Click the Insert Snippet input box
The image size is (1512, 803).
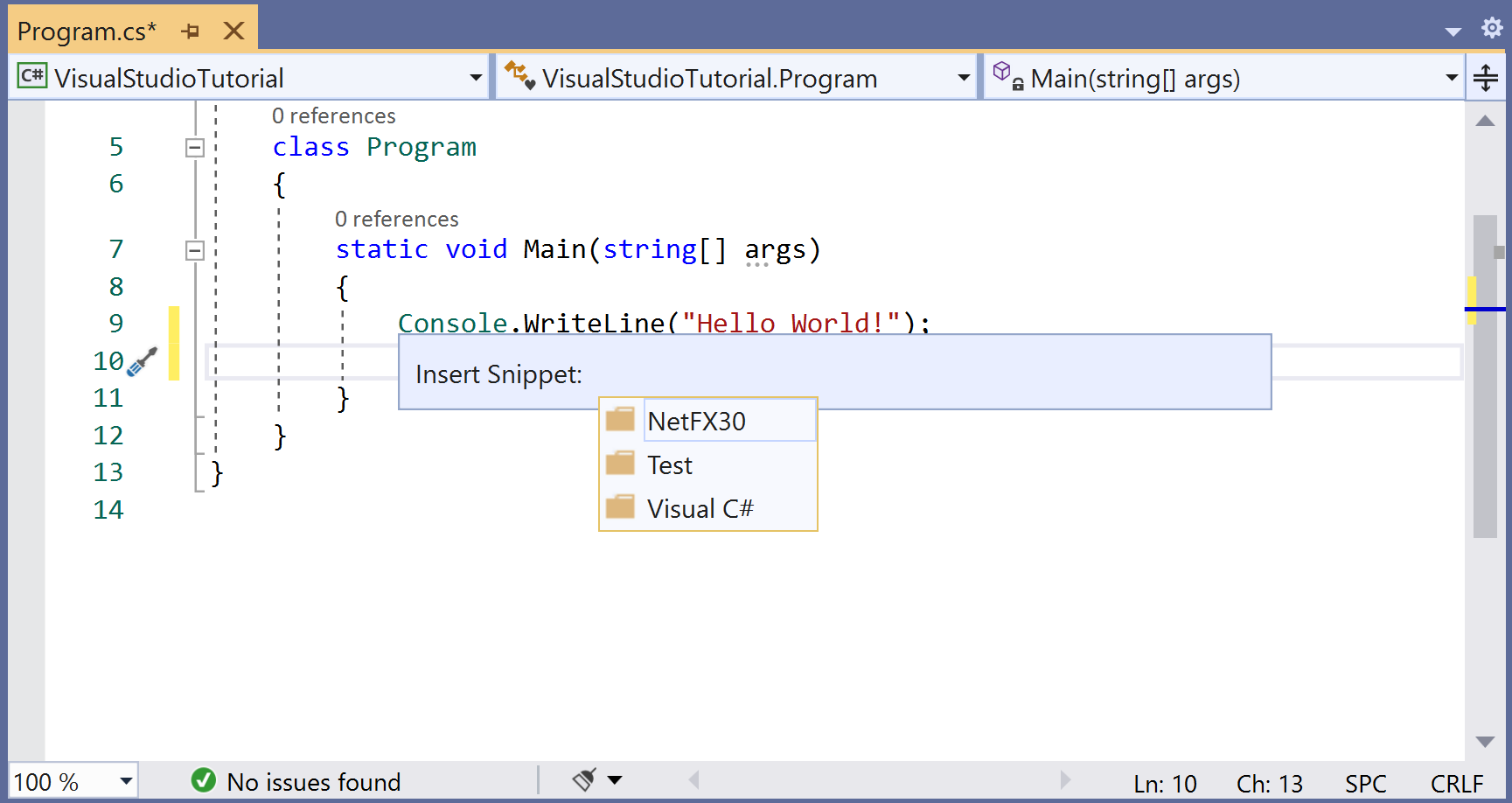click(835, 372)
